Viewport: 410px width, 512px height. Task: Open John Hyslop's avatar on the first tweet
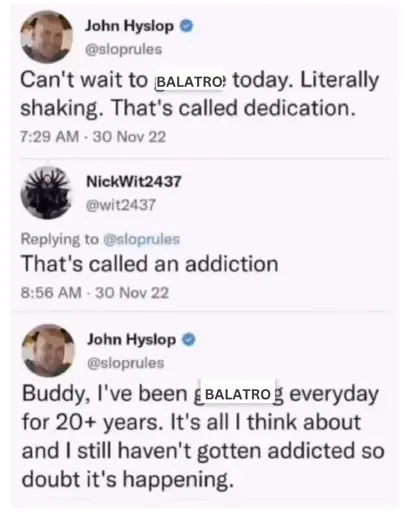(46, 37)
